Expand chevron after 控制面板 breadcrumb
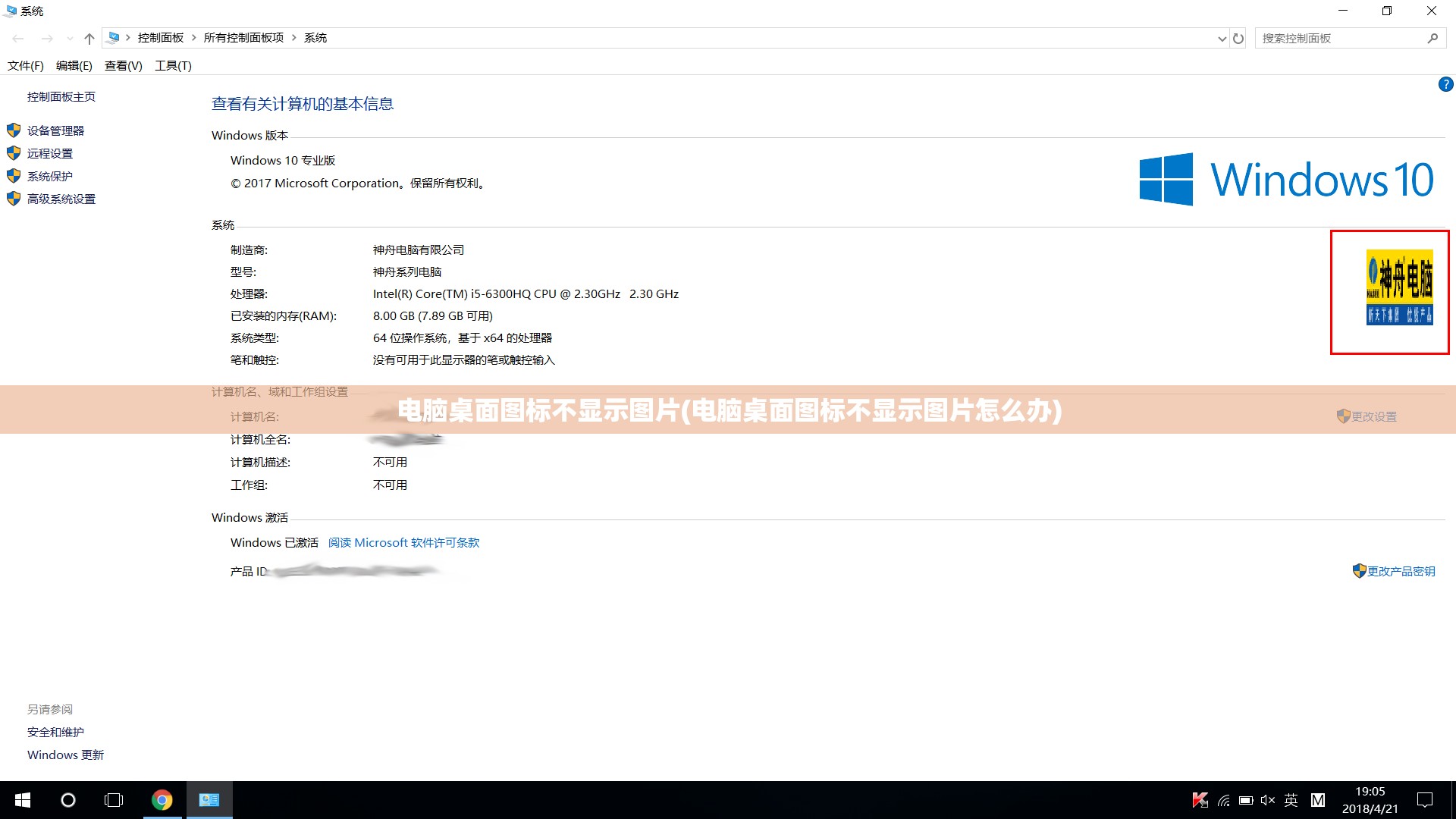1456x819 pixels. click(x=194, y=38)
